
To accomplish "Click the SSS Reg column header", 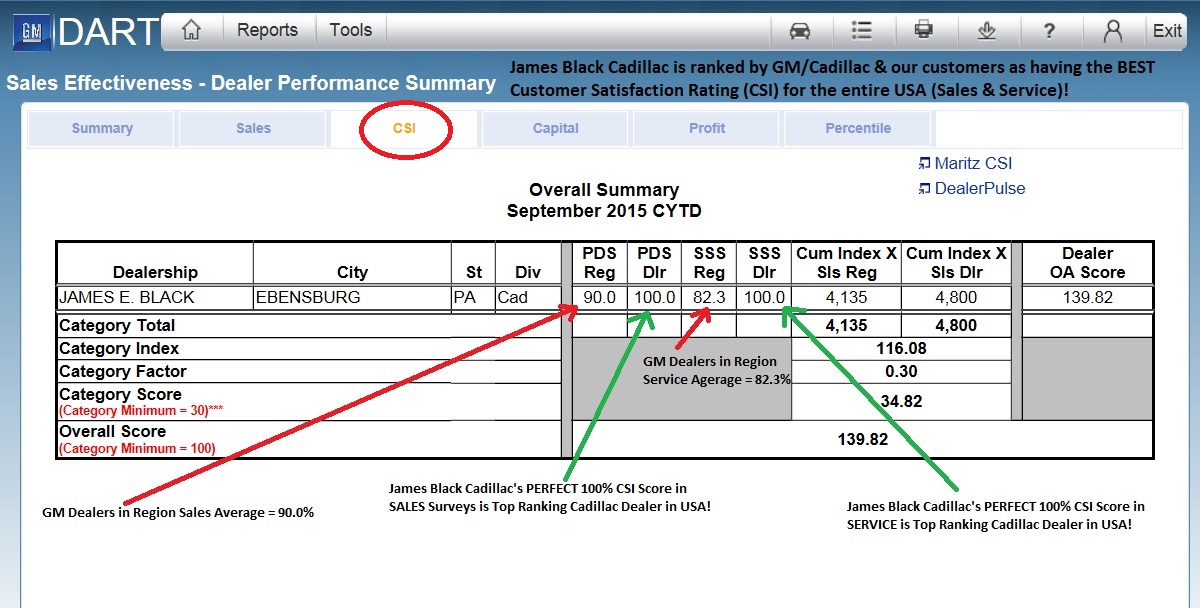I will point(709,263).
